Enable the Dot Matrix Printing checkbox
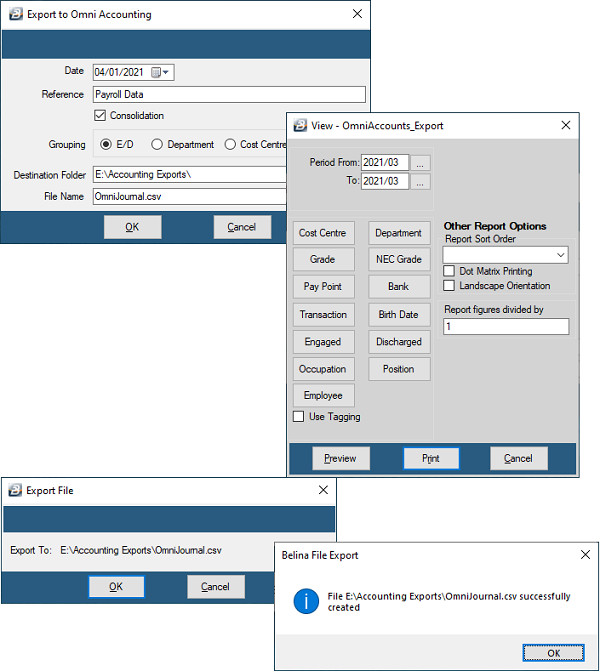The width and height of the screenshot is (600, 671). click(449, 271)
